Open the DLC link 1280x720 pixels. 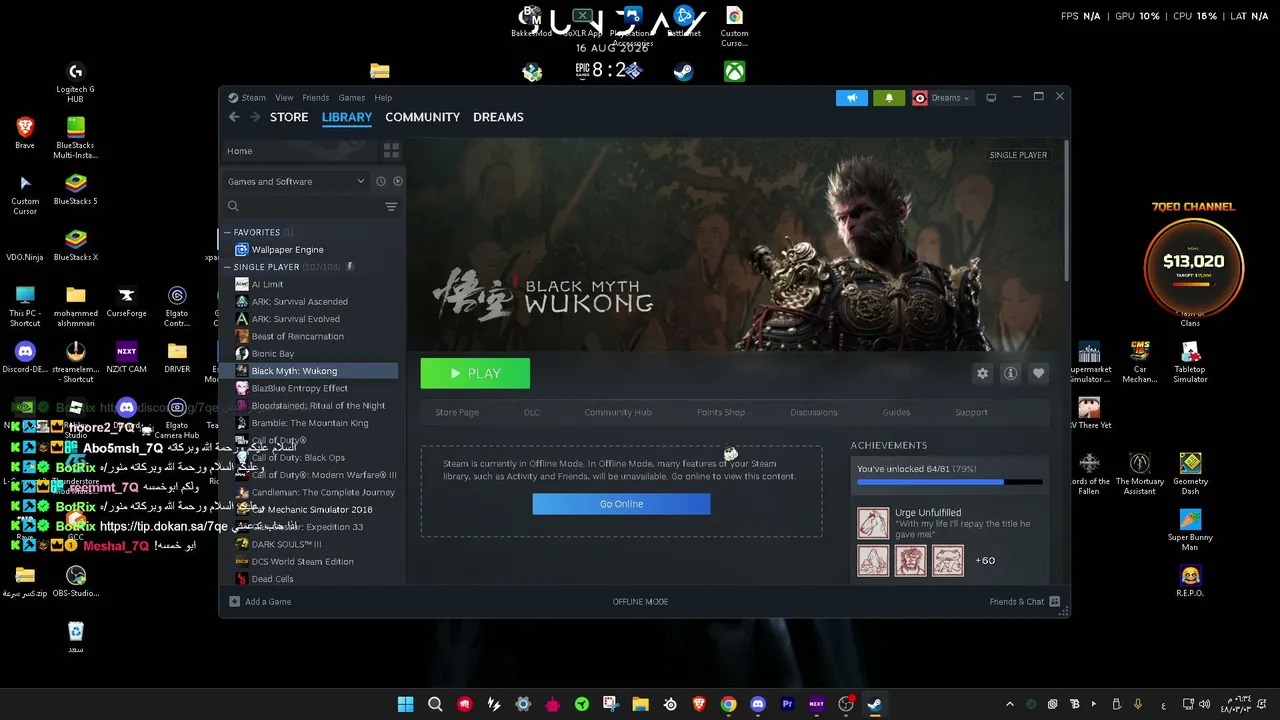click(532, 412)
